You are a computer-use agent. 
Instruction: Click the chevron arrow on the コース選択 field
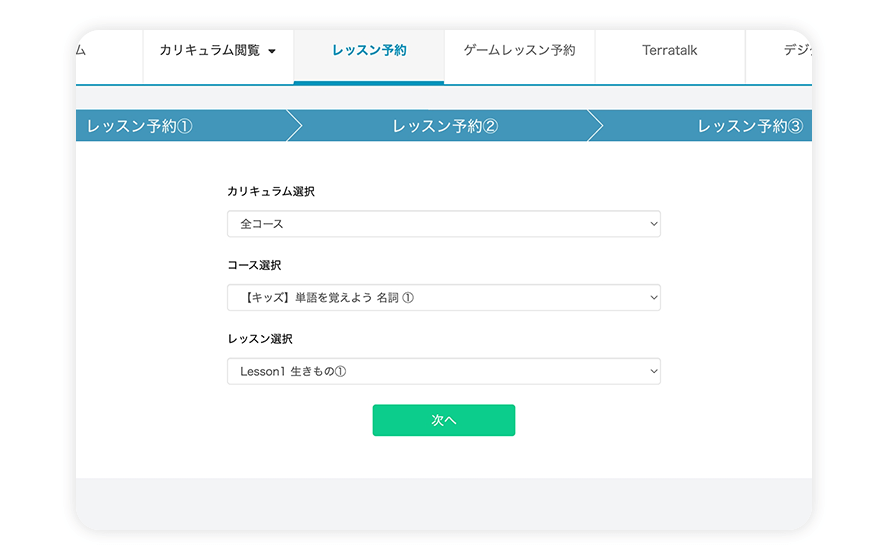click(654, 298)
